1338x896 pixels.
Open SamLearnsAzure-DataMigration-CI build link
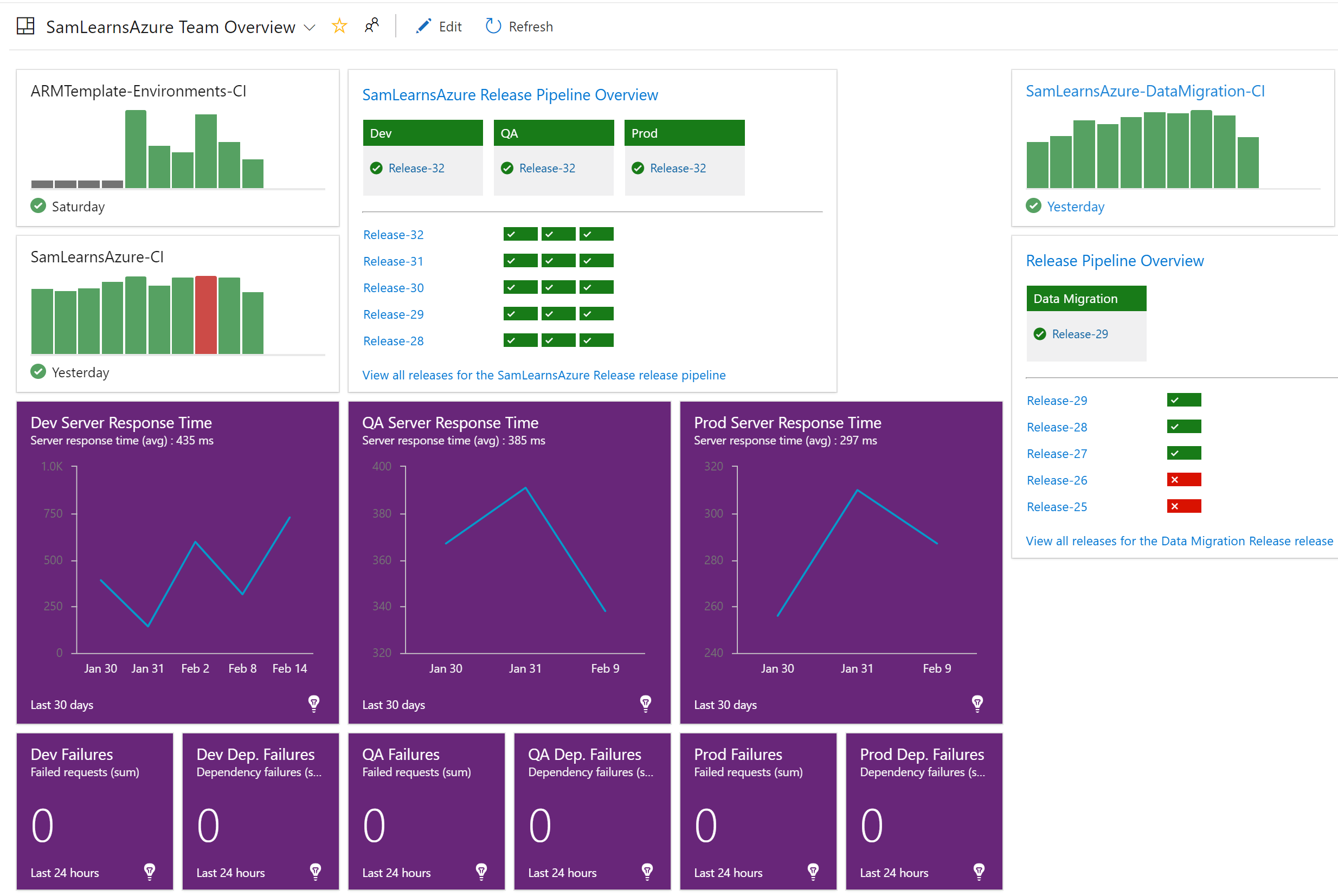pos(1144,92)
